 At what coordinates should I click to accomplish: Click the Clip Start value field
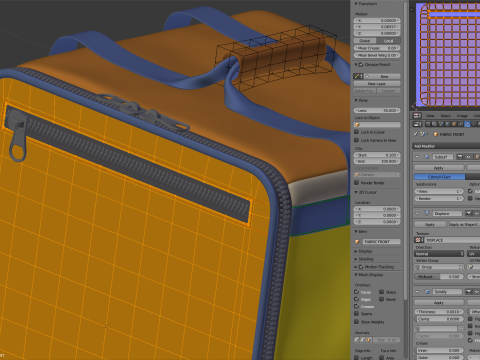377,155
